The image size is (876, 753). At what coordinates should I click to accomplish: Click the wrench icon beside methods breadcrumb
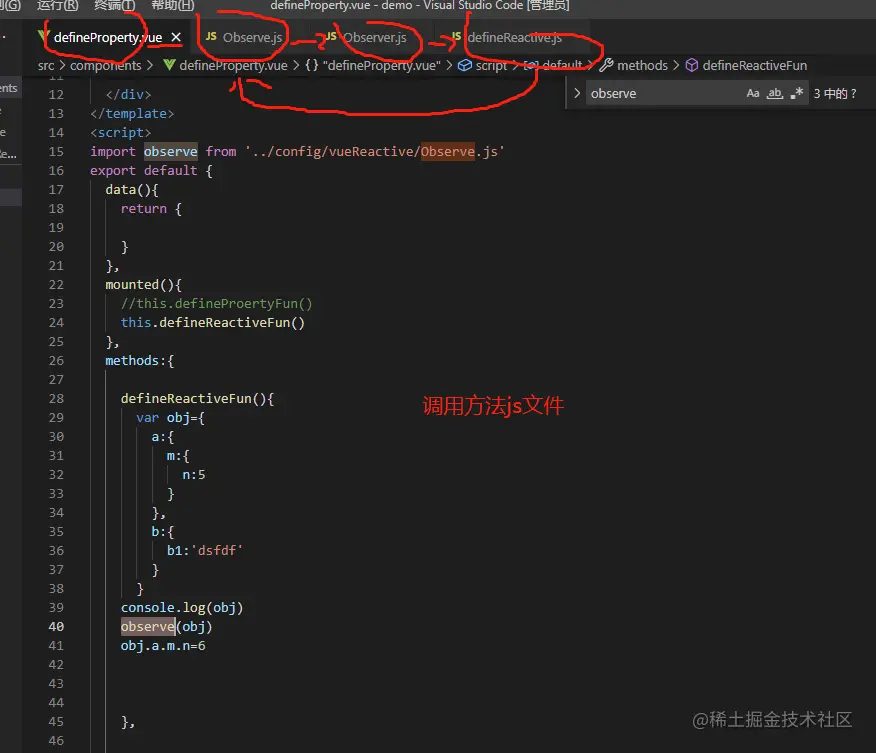point(606,65)
